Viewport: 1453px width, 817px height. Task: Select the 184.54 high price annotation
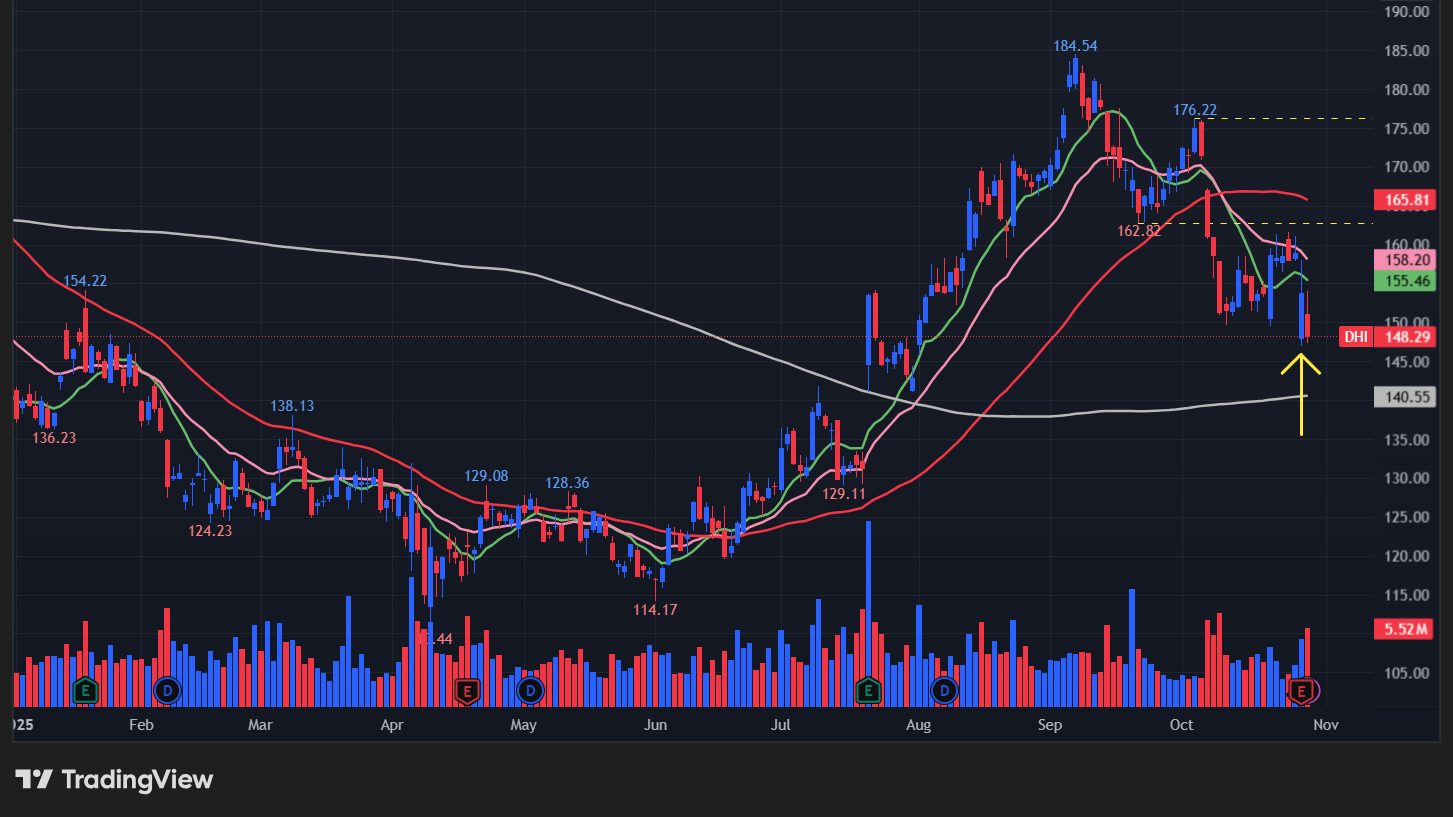(1075, 46)
